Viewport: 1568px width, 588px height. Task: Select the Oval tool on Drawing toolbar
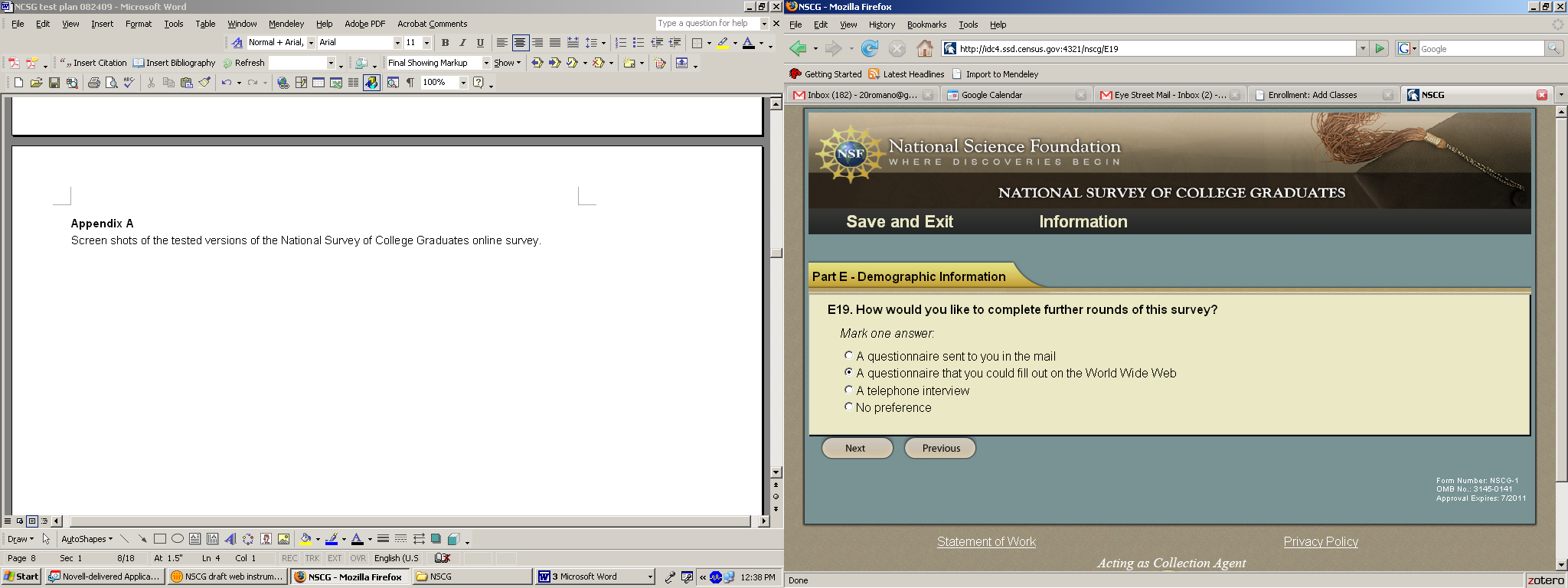tap(178, 539)
